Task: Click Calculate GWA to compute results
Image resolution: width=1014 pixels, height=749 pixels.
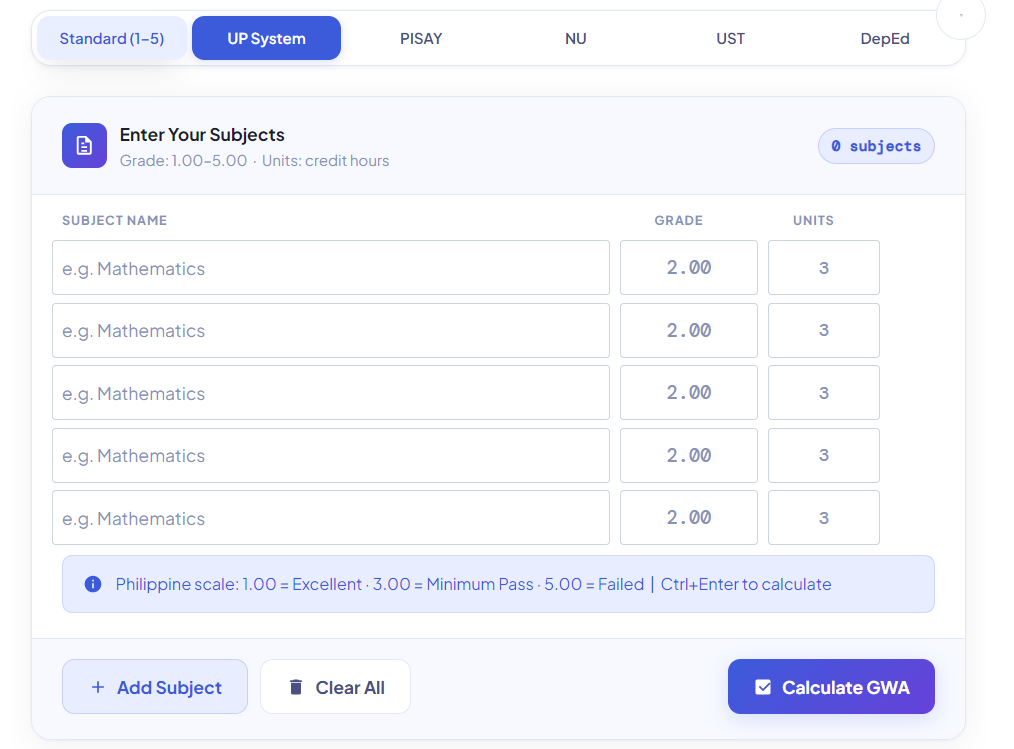Action: click(x=831, y=686)
